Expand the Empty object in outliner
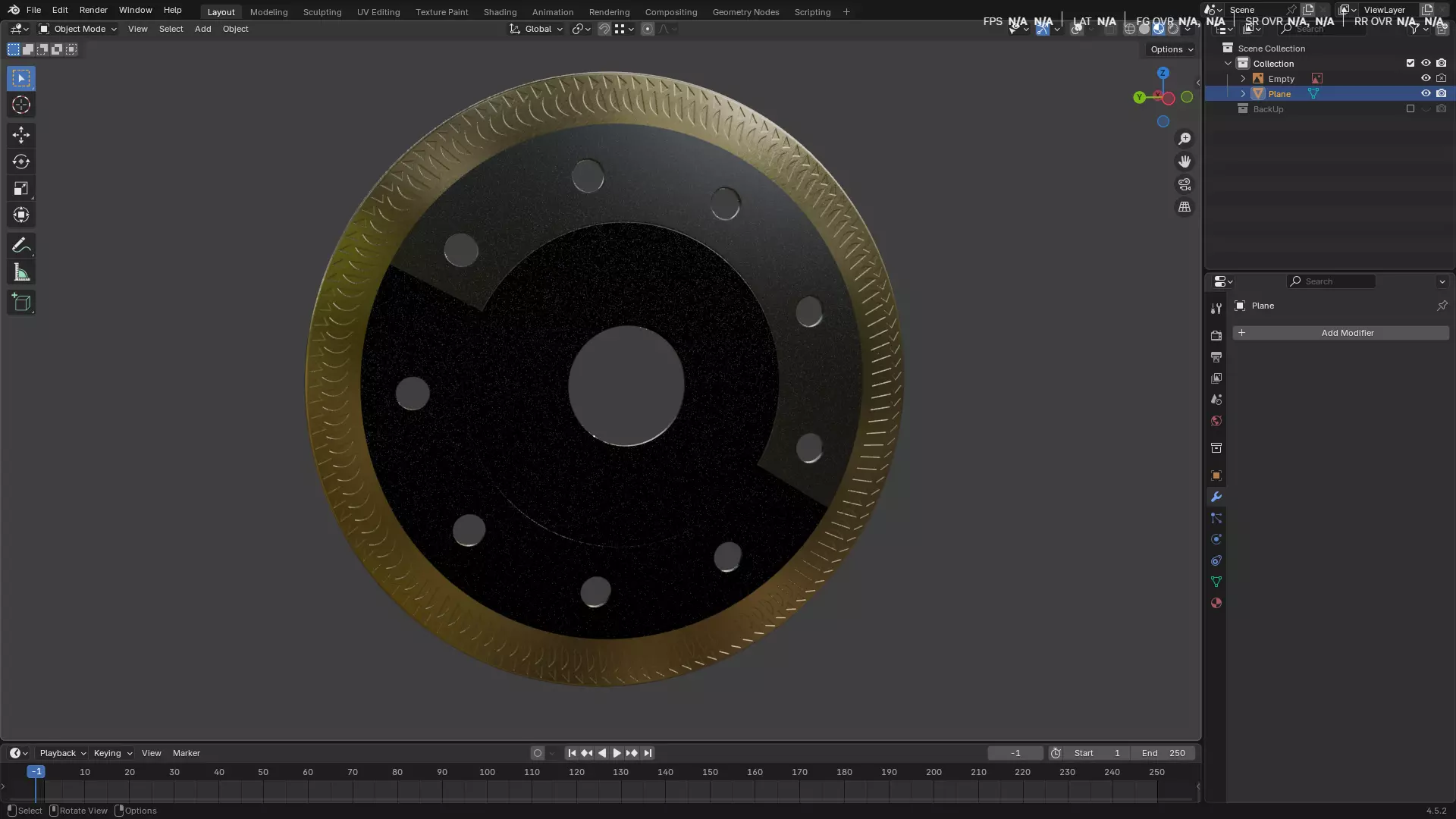Screen dimensions: 1456x819 click(1243, 78)
